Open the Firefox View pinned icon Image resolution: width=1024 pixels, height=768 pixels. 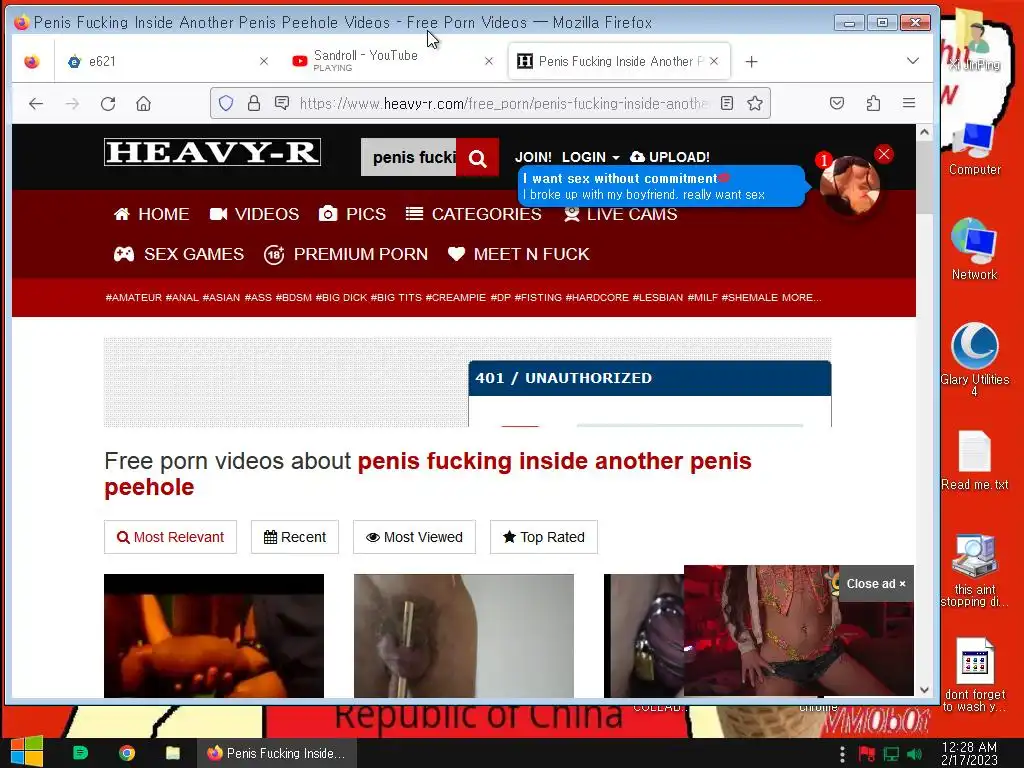pyautogui.click(x=31, y=61)
